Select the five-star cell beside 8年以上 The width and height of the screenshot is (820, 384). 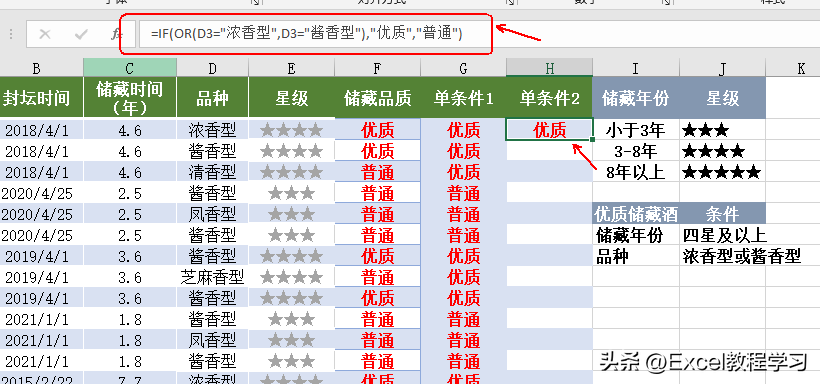[722, 172]
